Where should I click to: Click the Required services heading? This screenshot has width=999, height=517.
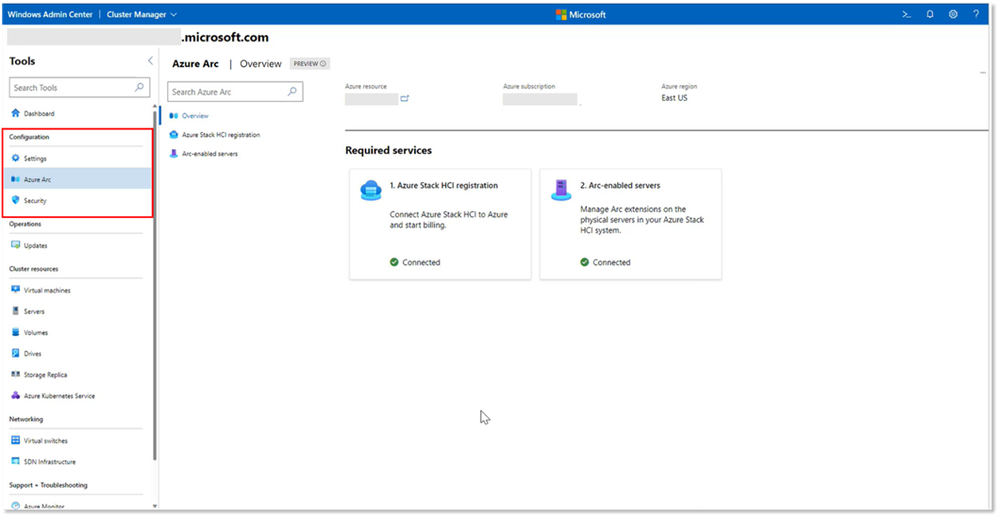pos(389,150)
